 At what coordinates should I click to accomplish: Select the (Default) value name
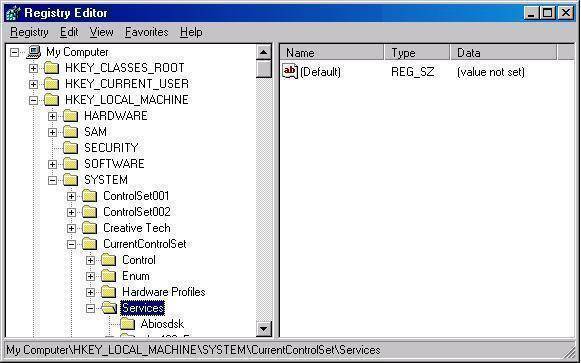tap(320, 71)
